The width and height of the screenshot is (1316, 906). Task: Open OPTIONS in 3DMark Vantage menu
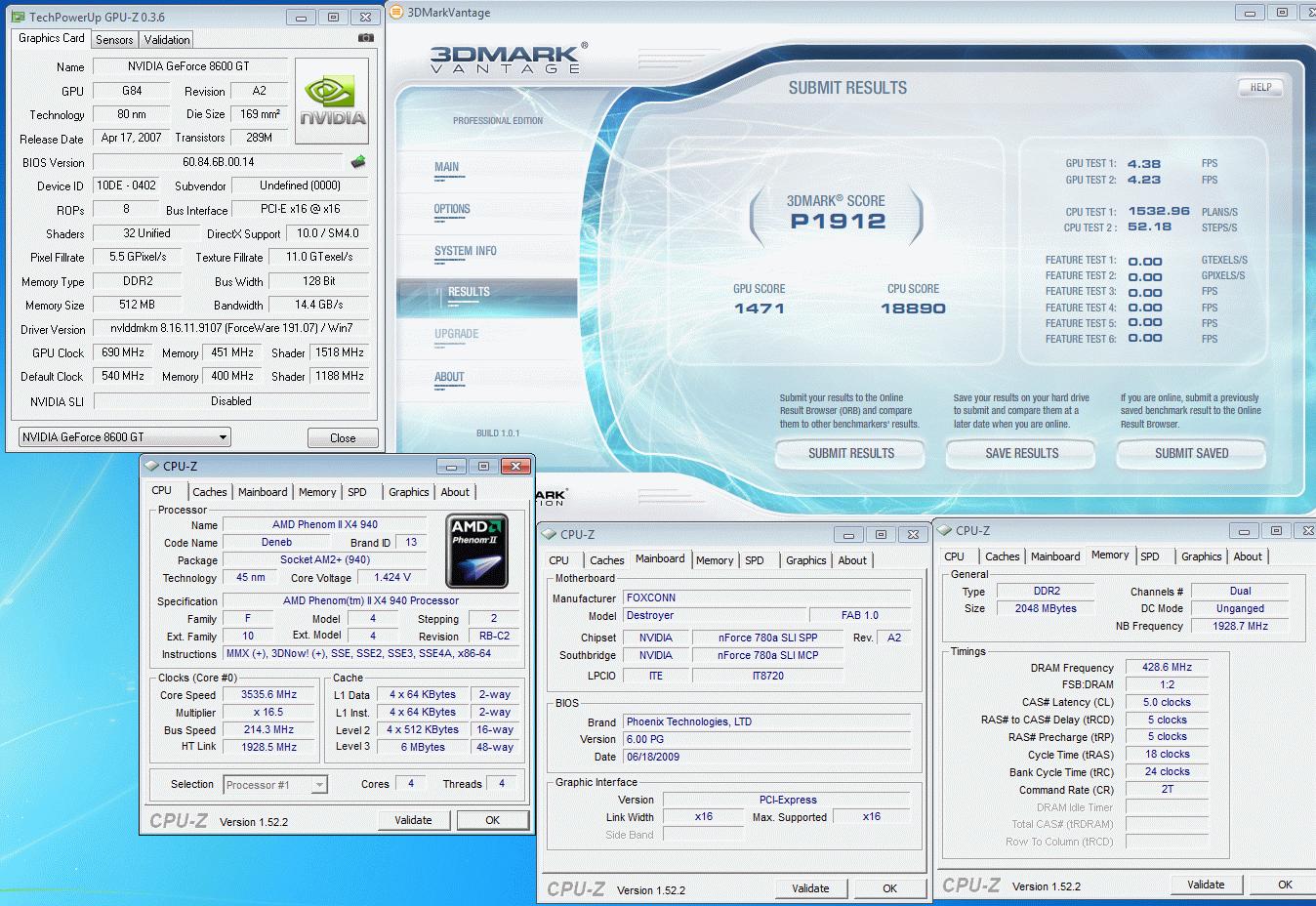pos(452,209)
